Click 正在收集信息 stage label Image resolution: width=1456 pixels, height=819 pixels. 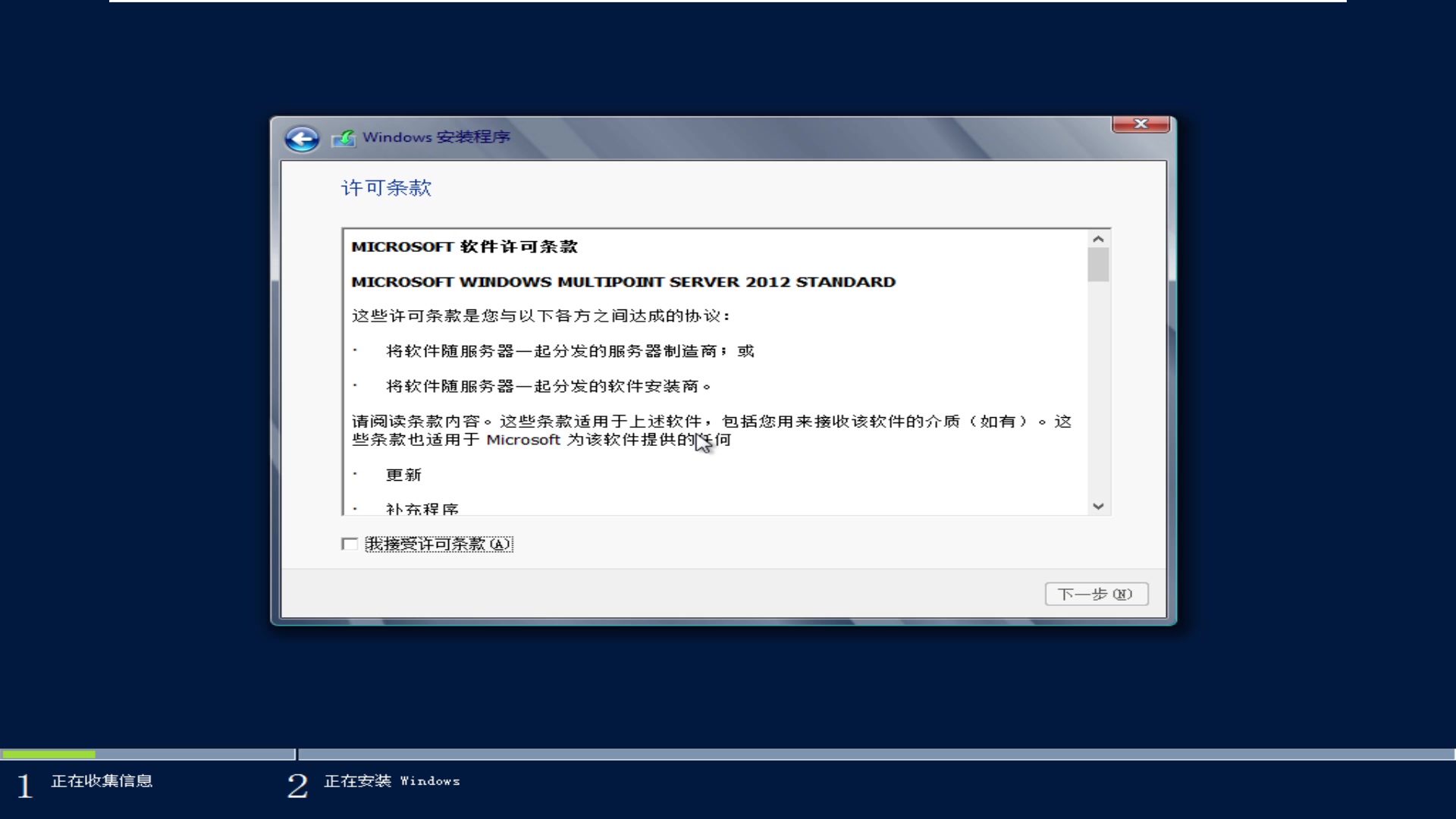[x=102, y=780]
